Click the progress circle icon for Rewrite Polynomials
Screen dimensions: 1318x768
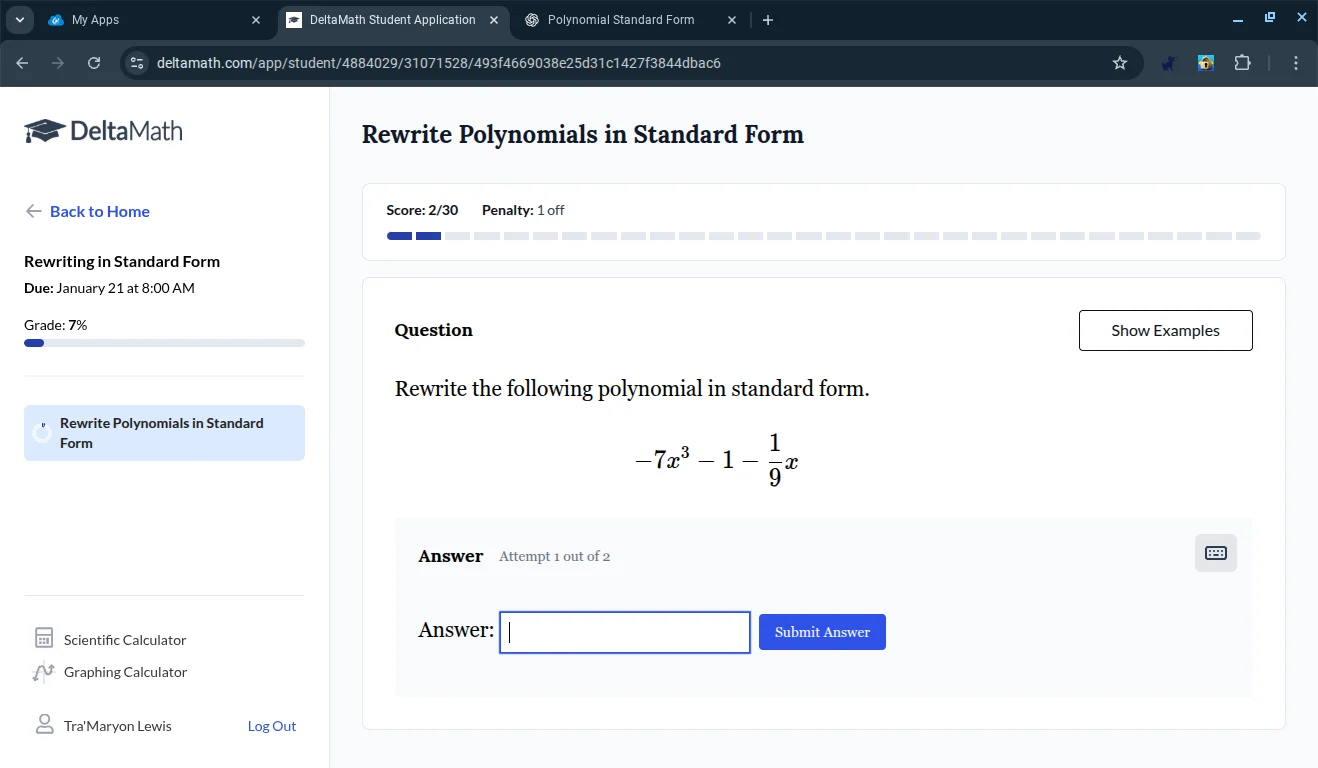(x=42, y=432)
